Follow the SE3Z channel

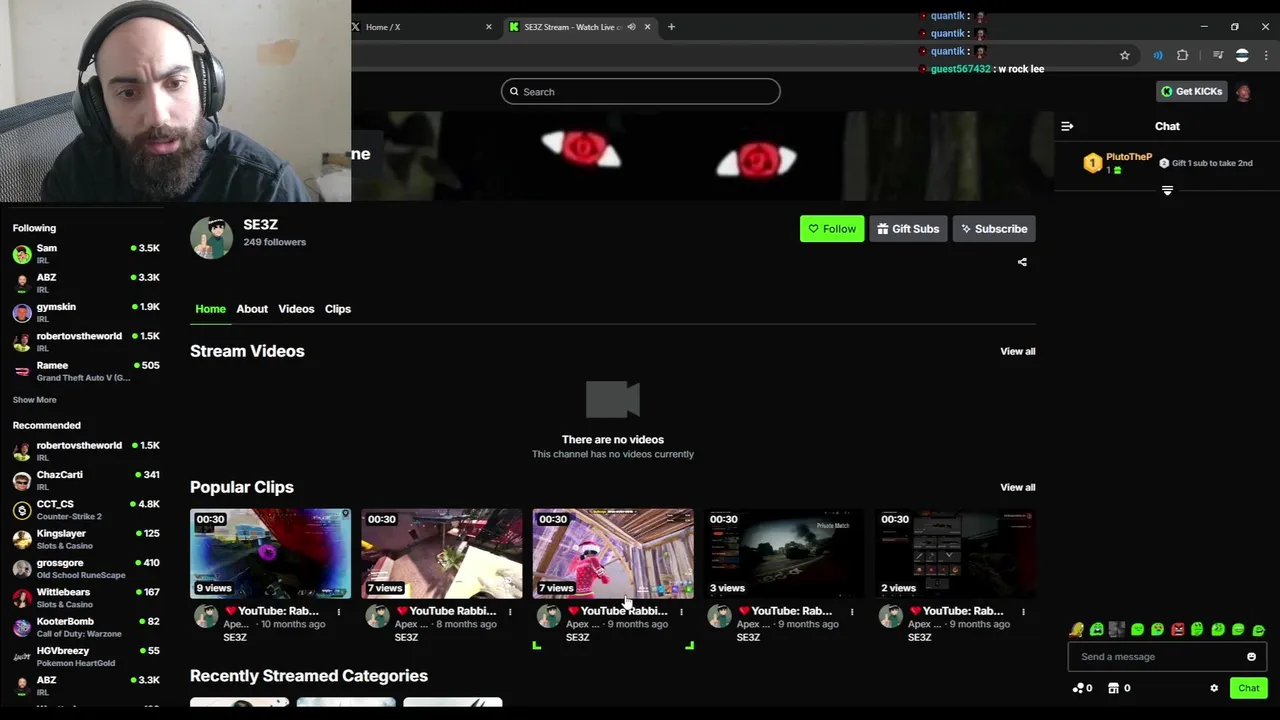coord(832,229)
